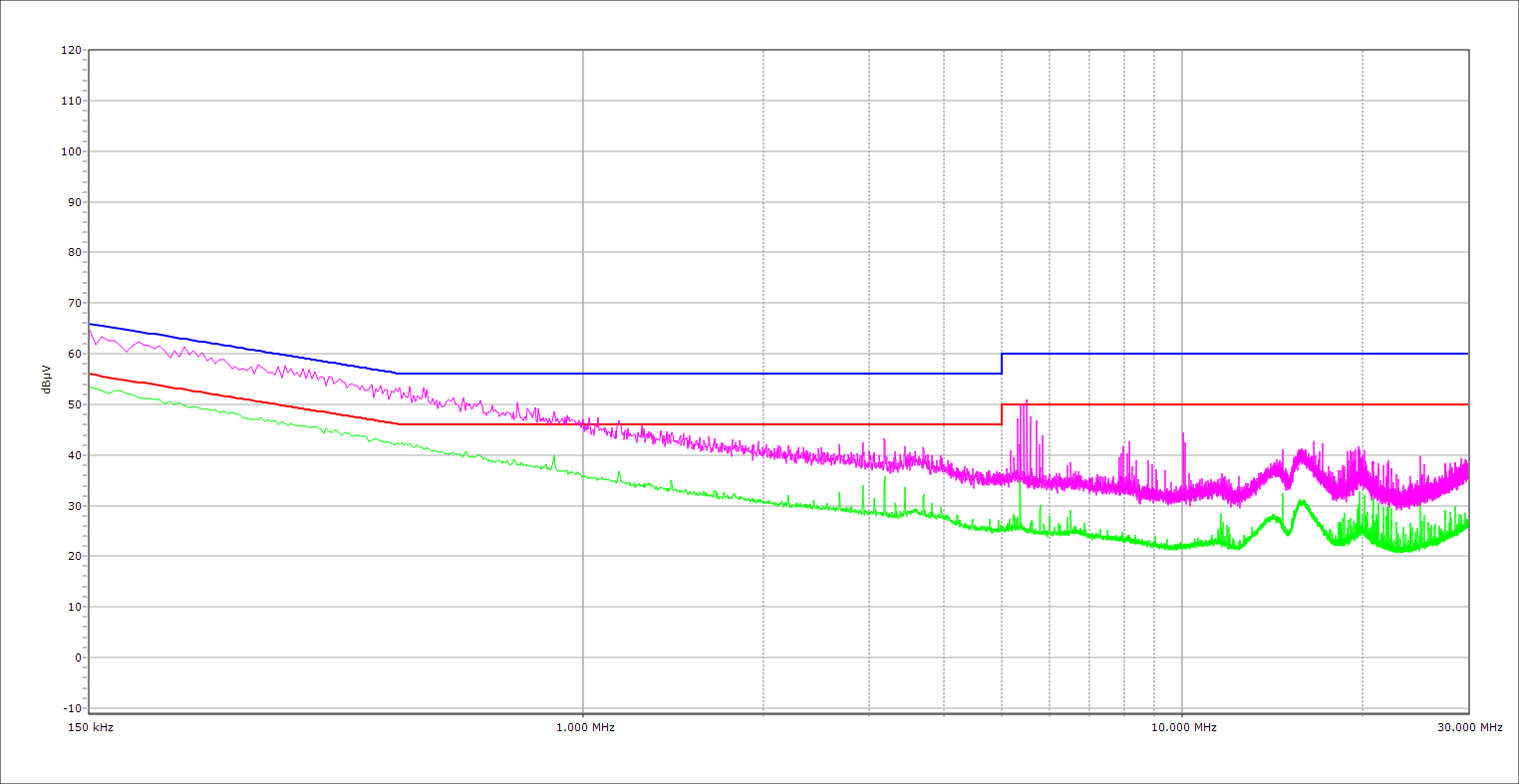Click the green trace hump peak near 16 MHz
This screenshot has height=784, width=1519.
tap(1301, 502)
